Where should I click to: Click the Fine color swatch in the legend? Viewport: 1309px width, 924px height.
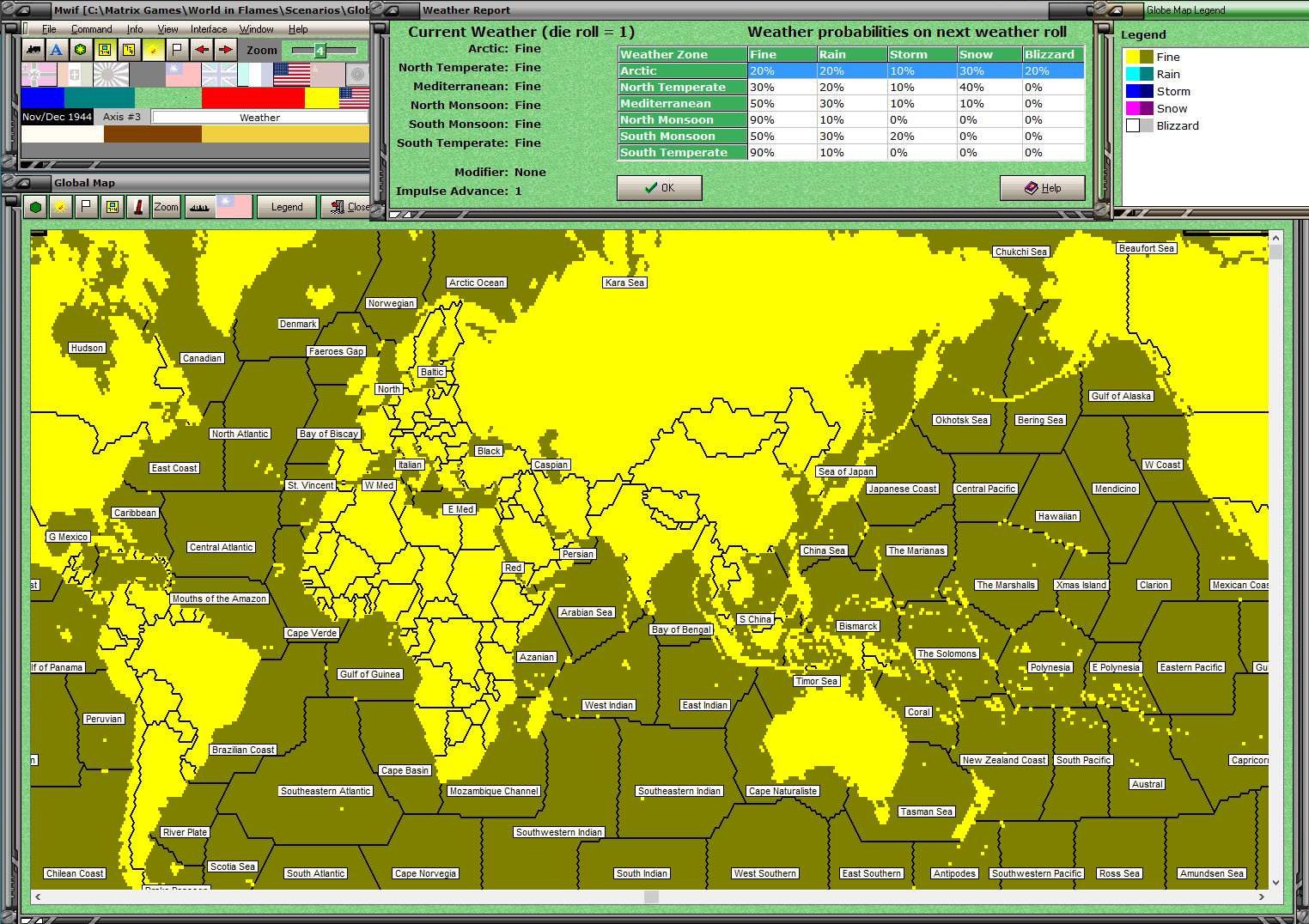(1140, 57)
